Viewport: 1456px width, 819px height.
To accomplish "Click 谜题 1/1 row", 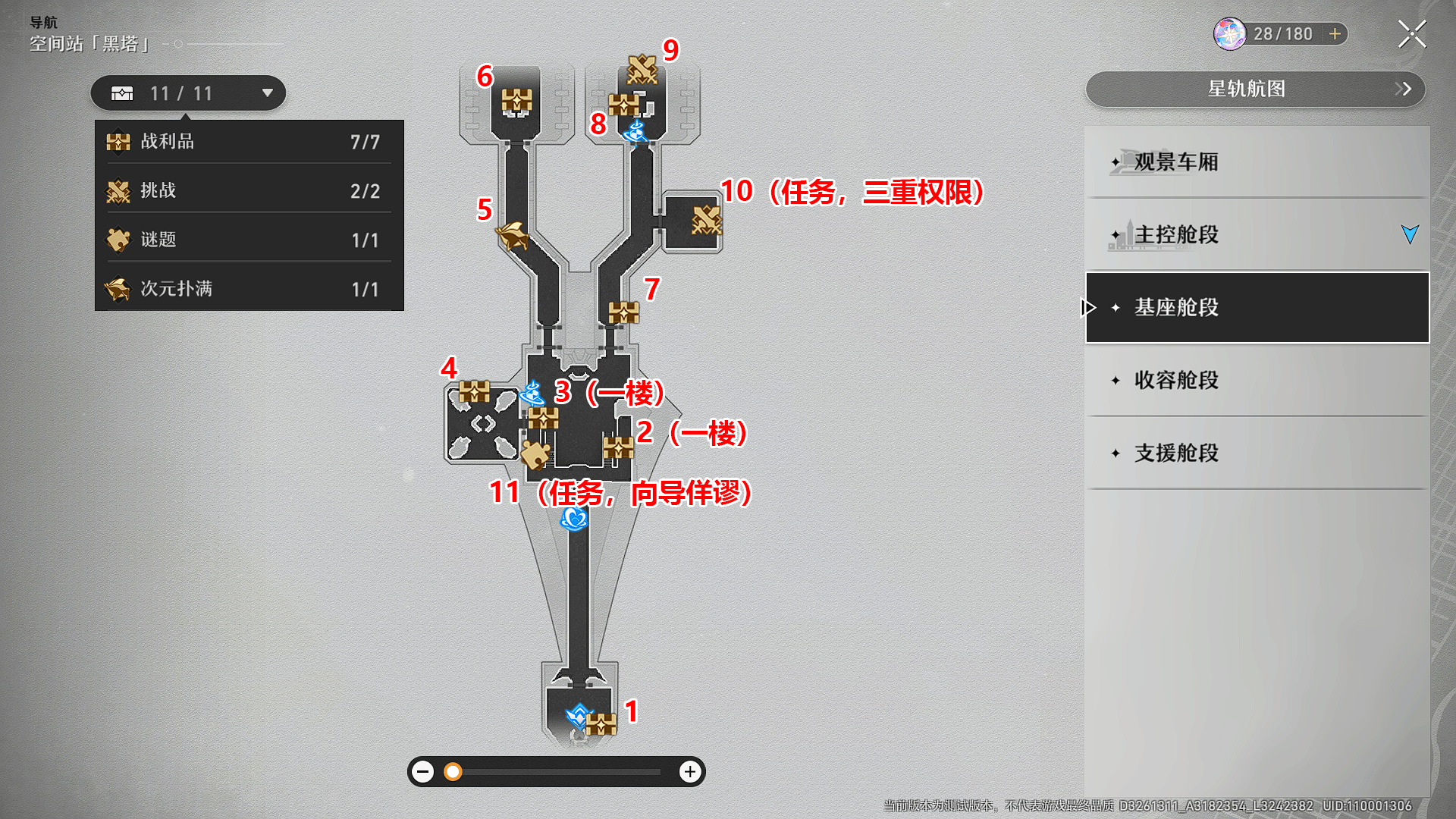I will pos(249,240).
